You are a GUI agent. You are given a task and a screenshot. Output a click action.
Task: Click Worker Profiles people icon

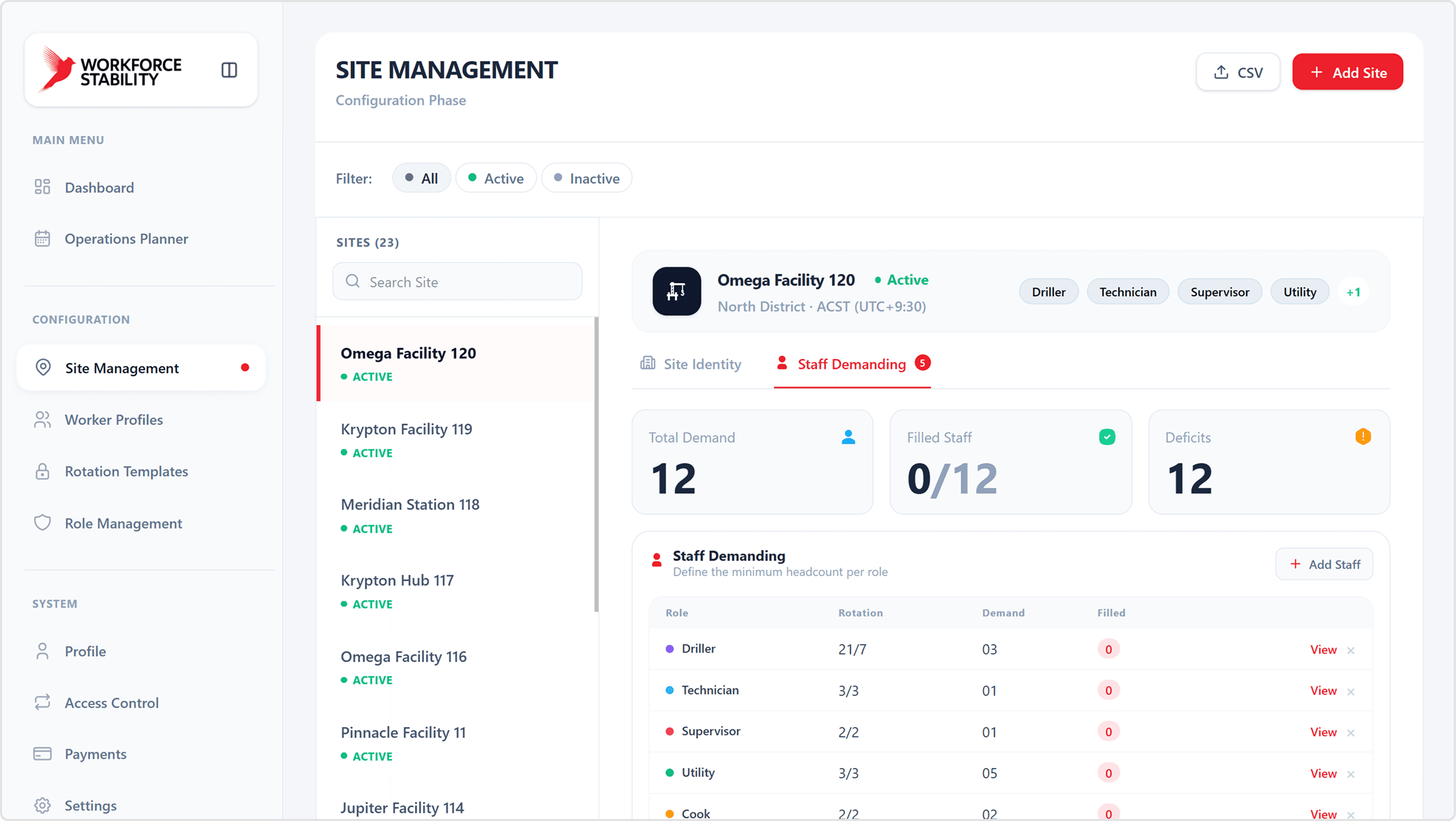coord(43,420)
